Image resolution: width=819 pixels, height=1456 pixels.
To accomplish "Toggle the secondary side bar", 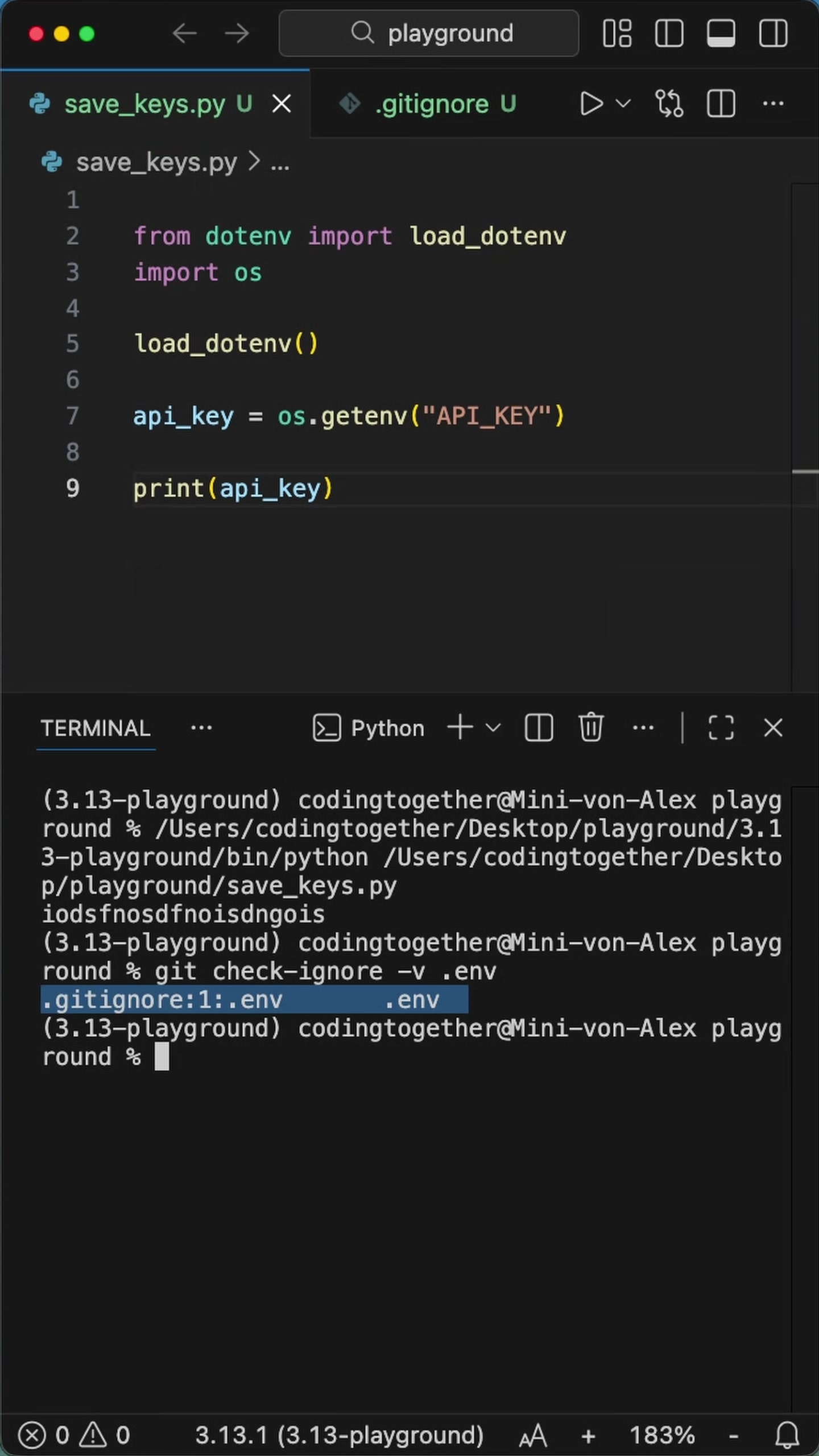I will pos(773,33).
